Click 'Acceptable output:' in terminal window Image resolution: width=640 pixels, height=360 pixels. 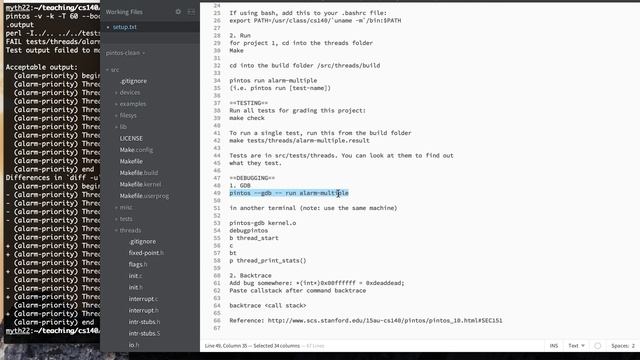41,67
